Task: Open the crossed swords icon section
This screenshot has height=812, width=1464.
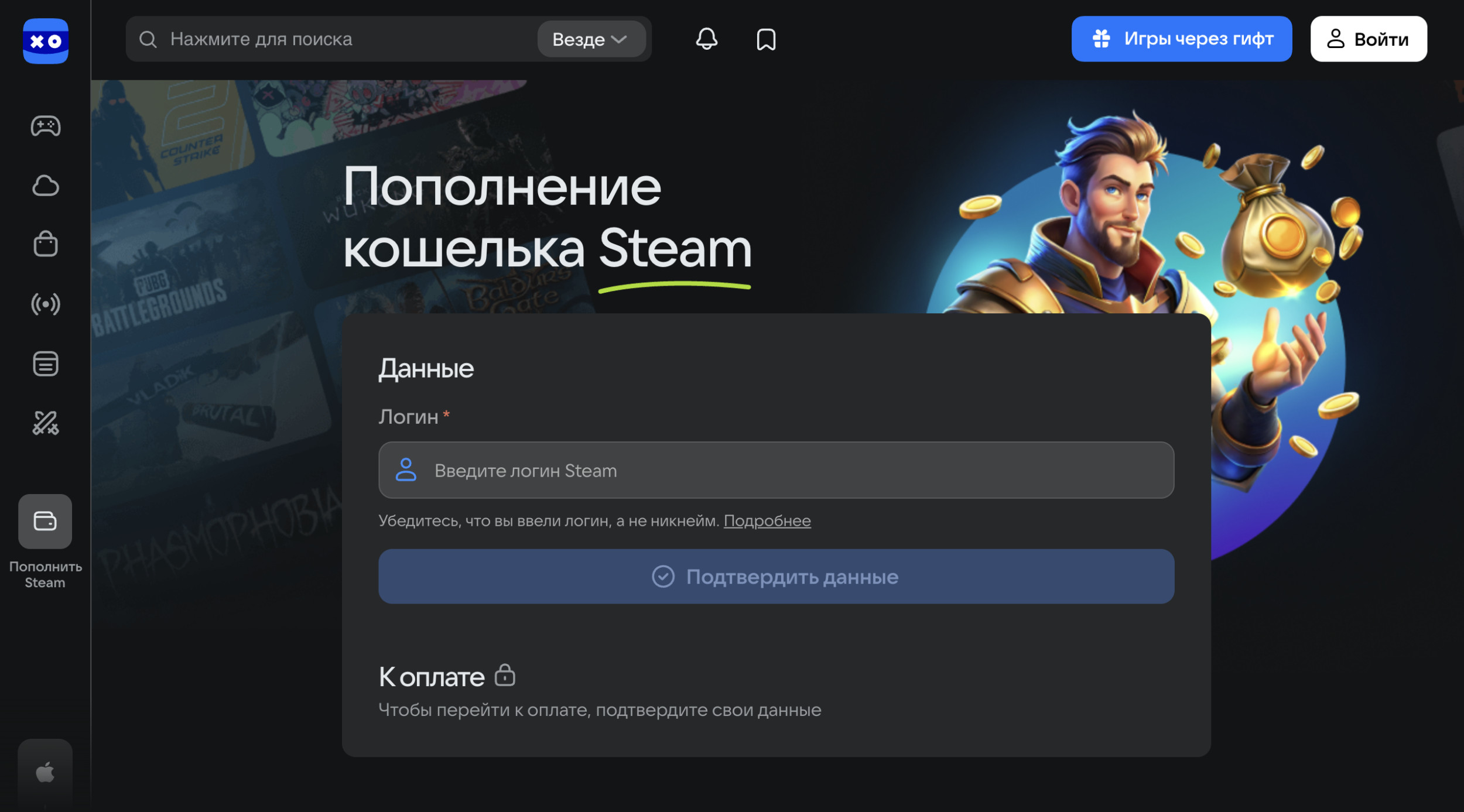Action: pyautogui.click(x=45, y=423)
